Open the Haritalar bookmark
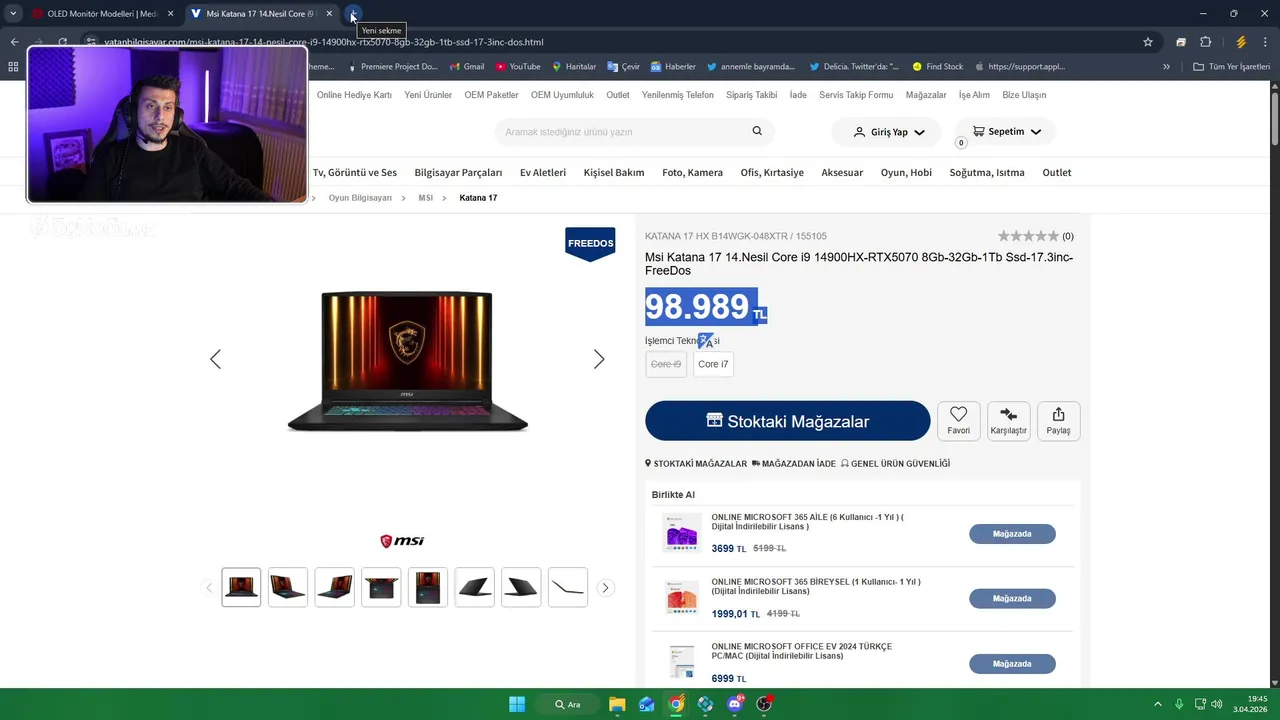 574,67
